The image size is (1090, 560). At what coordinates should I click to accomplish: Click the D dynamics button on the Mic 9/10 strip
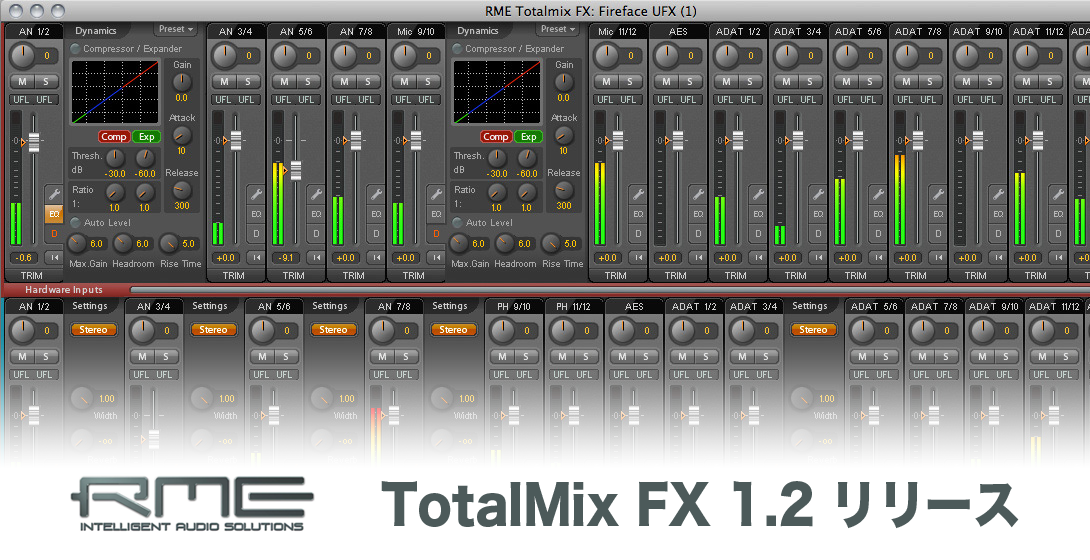coord(436,234)
